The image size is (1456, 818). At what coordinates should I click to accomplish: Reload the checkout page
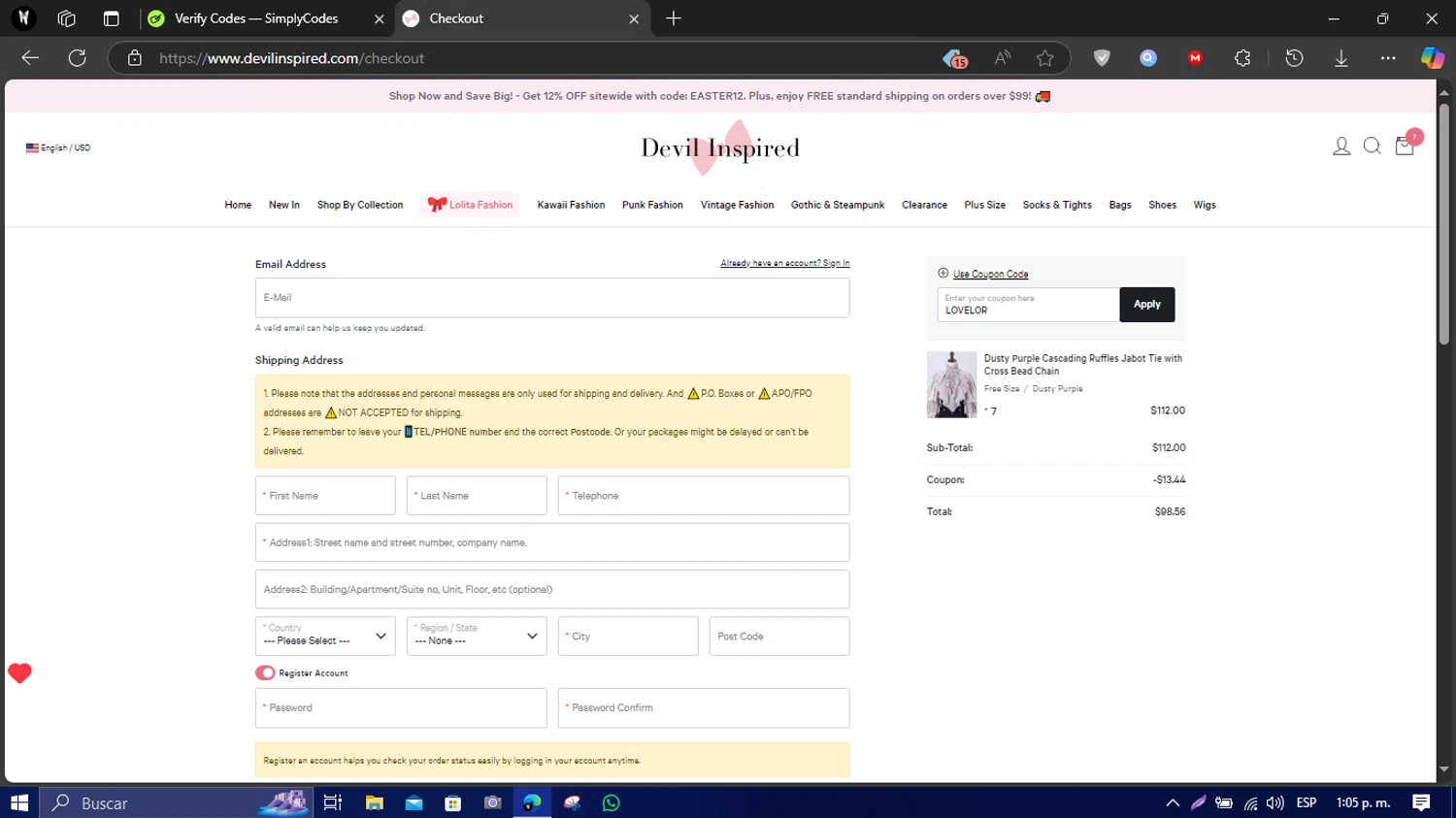78,58
